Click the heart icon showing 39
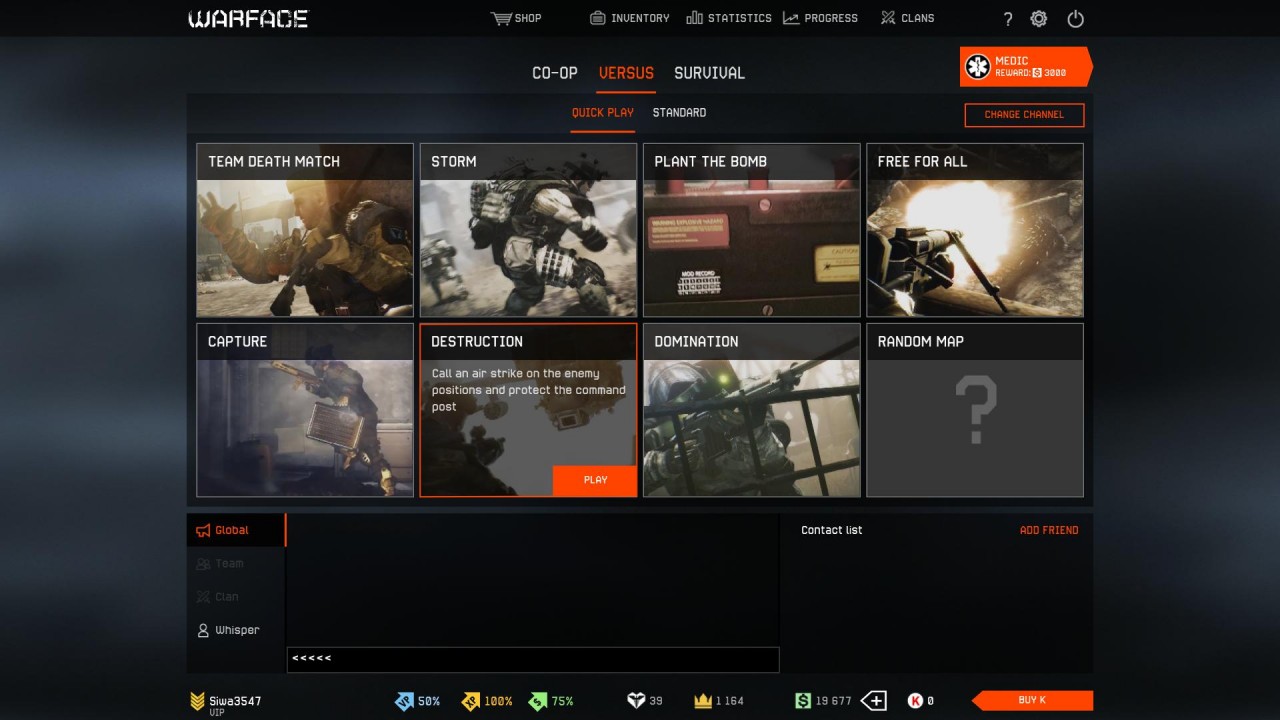This screenshot has width=1280, height=720. (636, 701)
